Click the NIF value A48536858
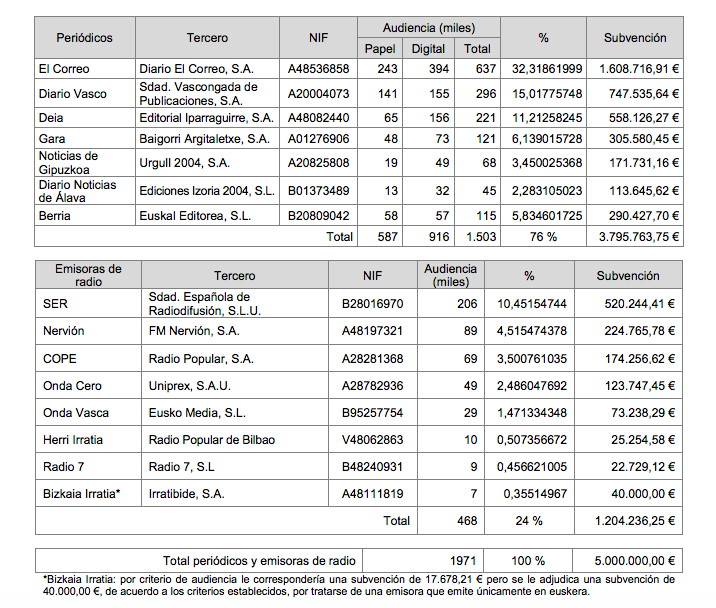 319,69
